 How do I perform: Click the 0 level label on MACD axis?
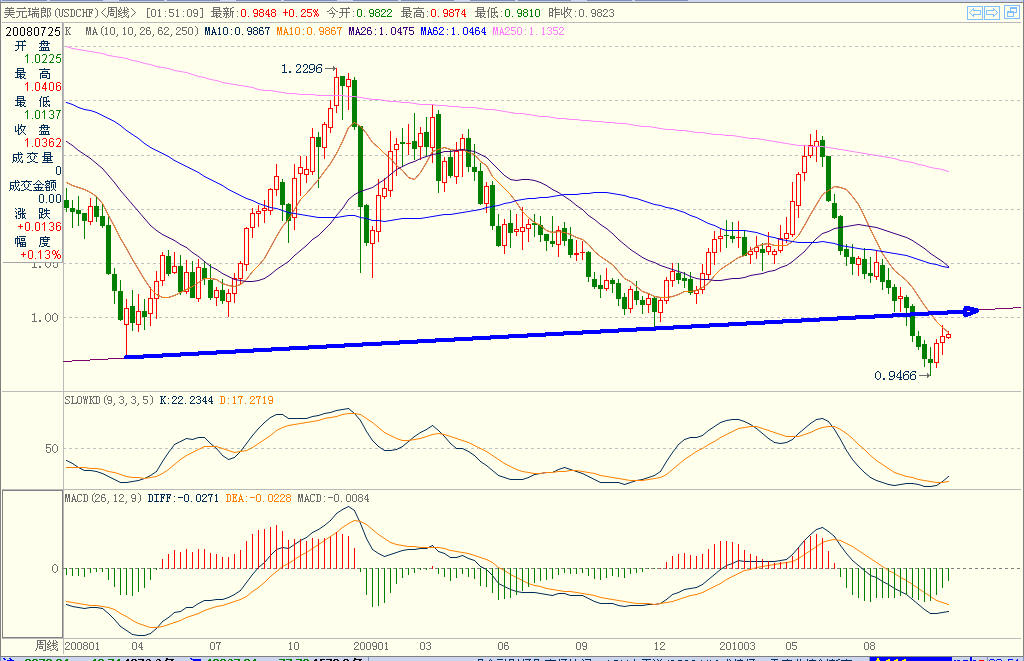pyautogui.click(x=55, y=568)
